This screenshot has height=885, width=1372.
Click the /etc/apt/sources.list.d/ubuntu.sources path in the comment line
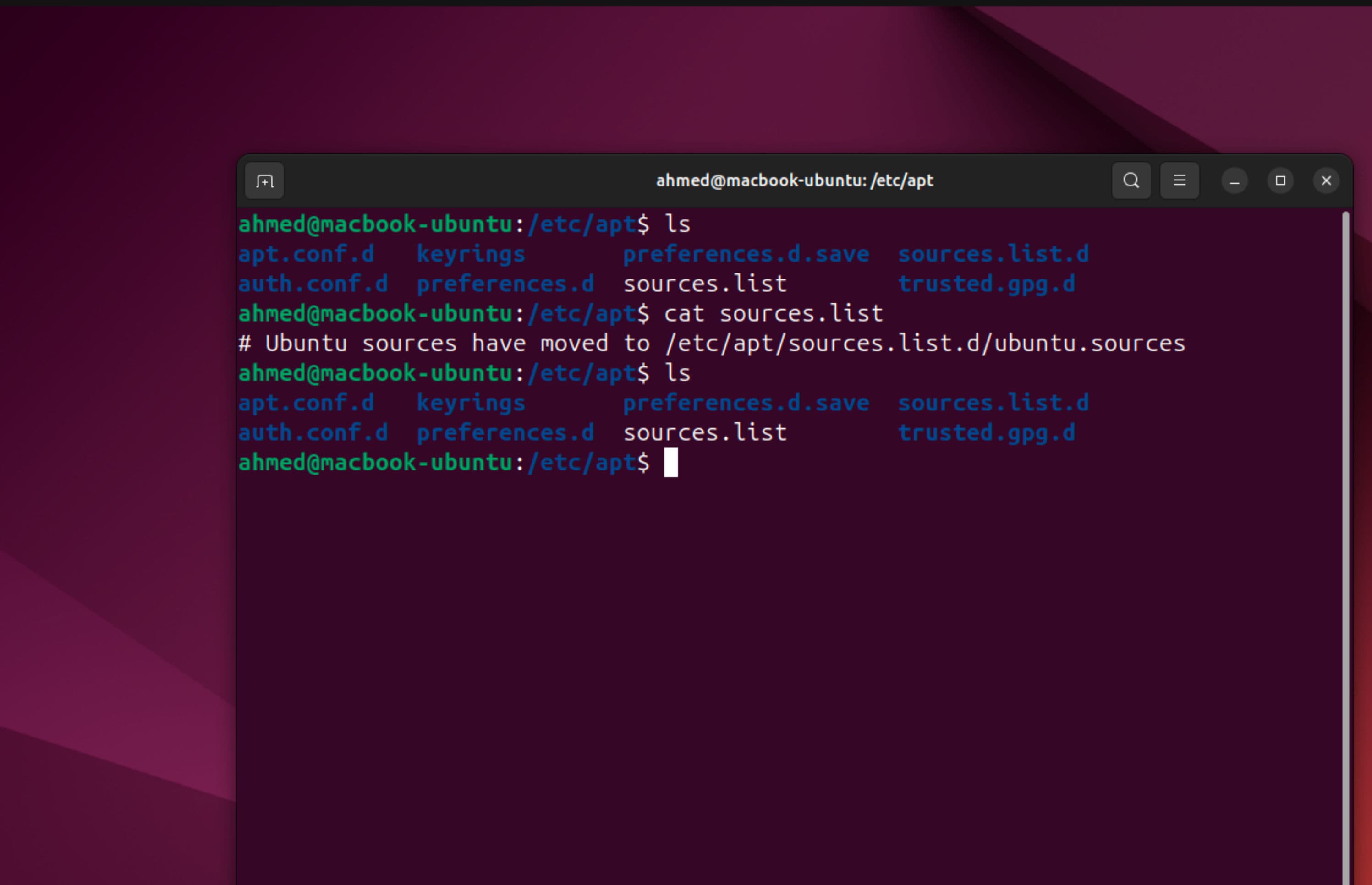pos(925,344)
